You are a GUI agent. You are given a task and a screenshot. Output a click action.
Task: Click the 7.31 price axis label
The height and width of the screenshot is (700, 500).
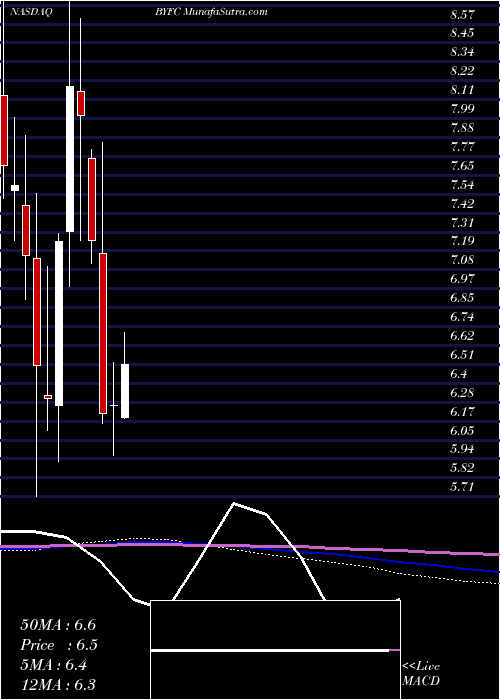coord(462,223)
